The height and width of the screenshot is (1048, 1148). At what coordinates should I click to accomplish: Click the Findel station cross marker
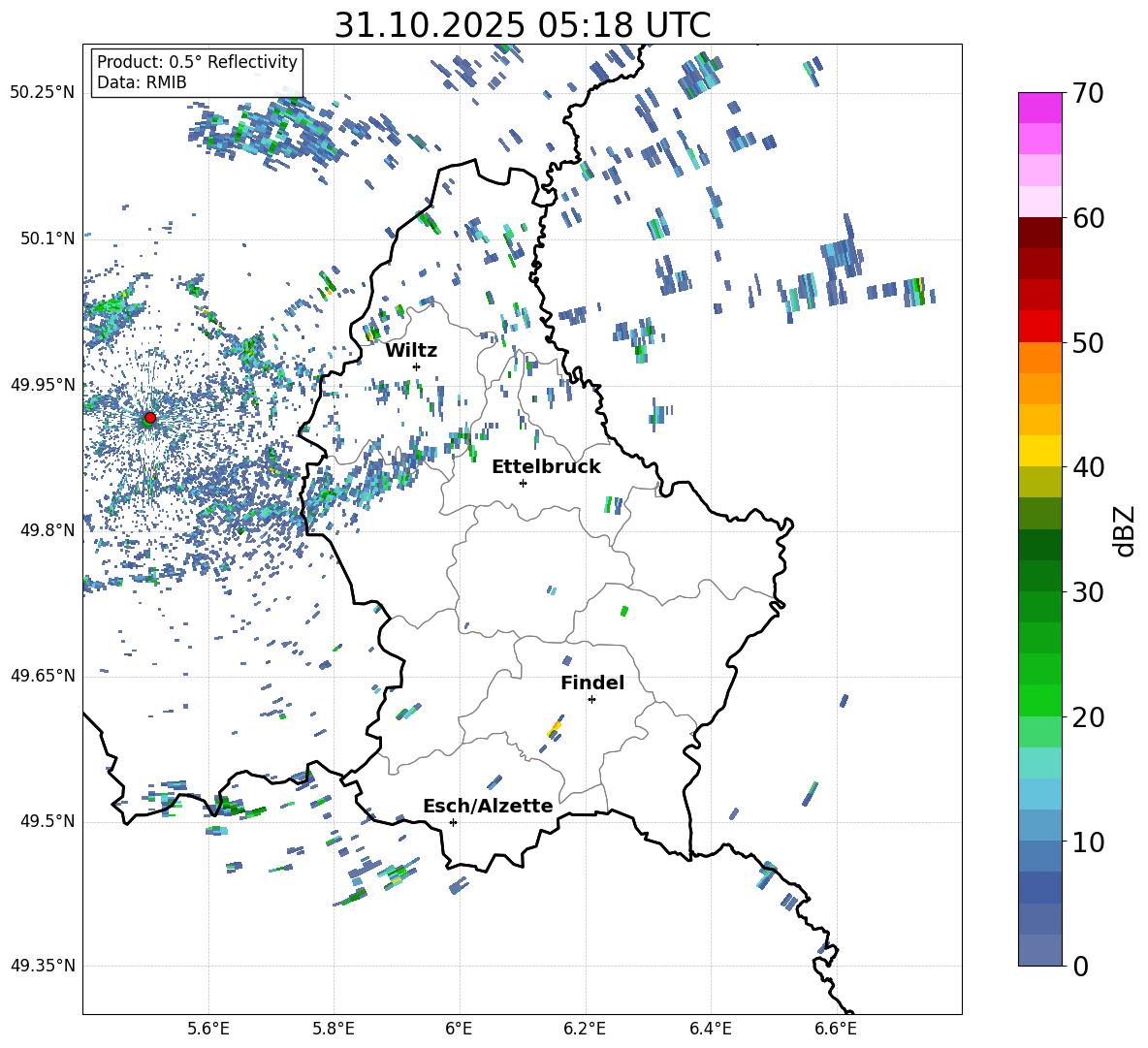591,700
